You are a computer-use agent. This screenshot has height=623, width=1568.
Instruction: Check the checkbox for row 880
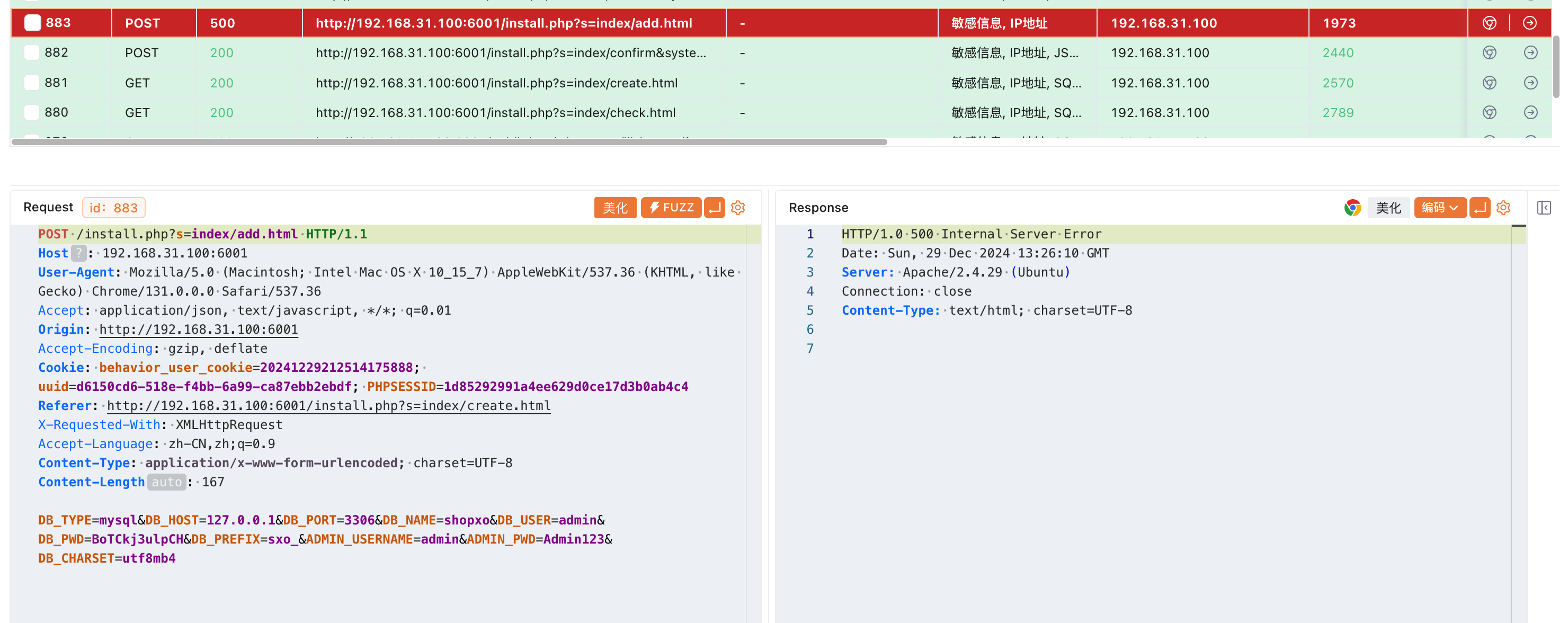point(32,113)
